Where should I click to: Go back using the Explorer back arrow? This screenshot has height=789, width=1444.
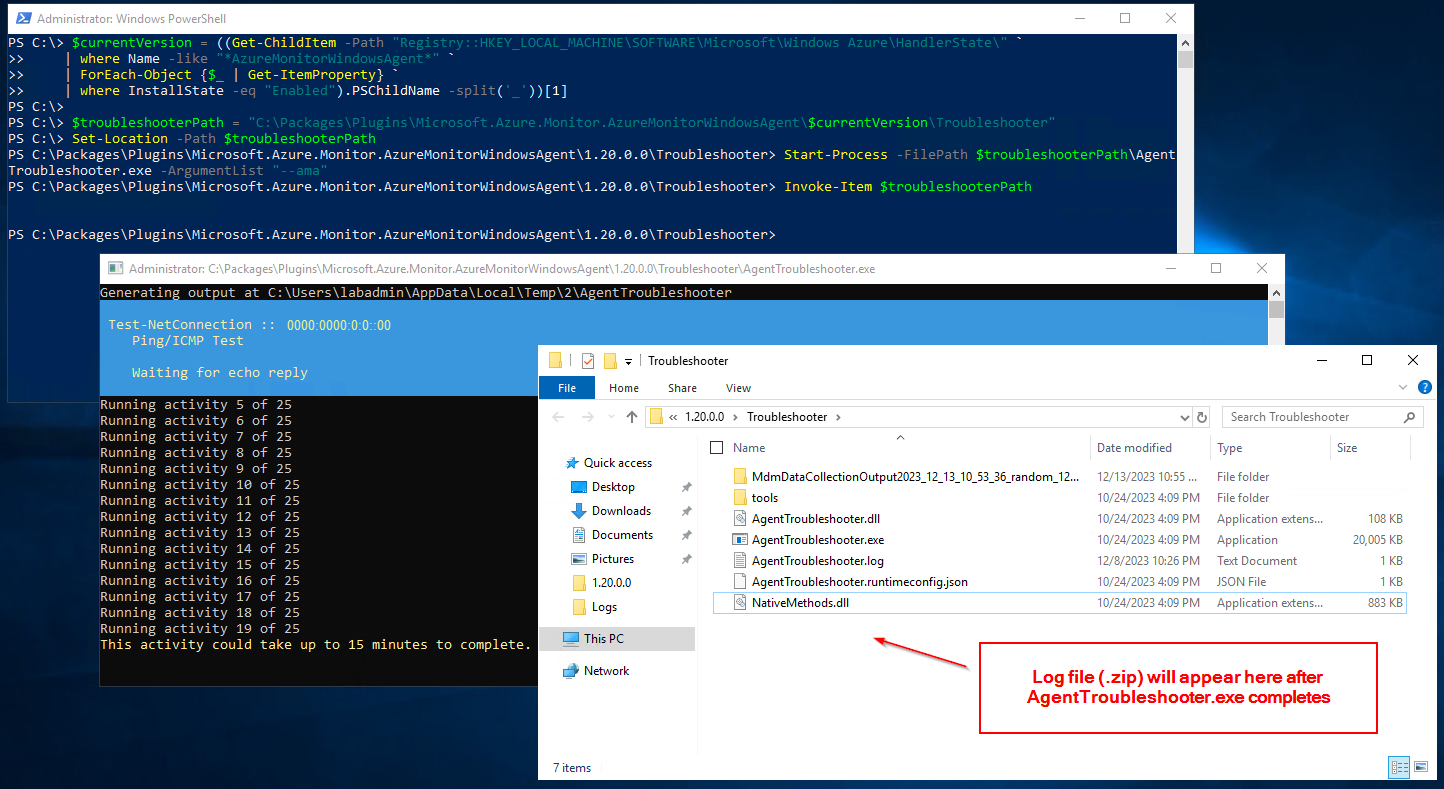[x=558, y=417]
